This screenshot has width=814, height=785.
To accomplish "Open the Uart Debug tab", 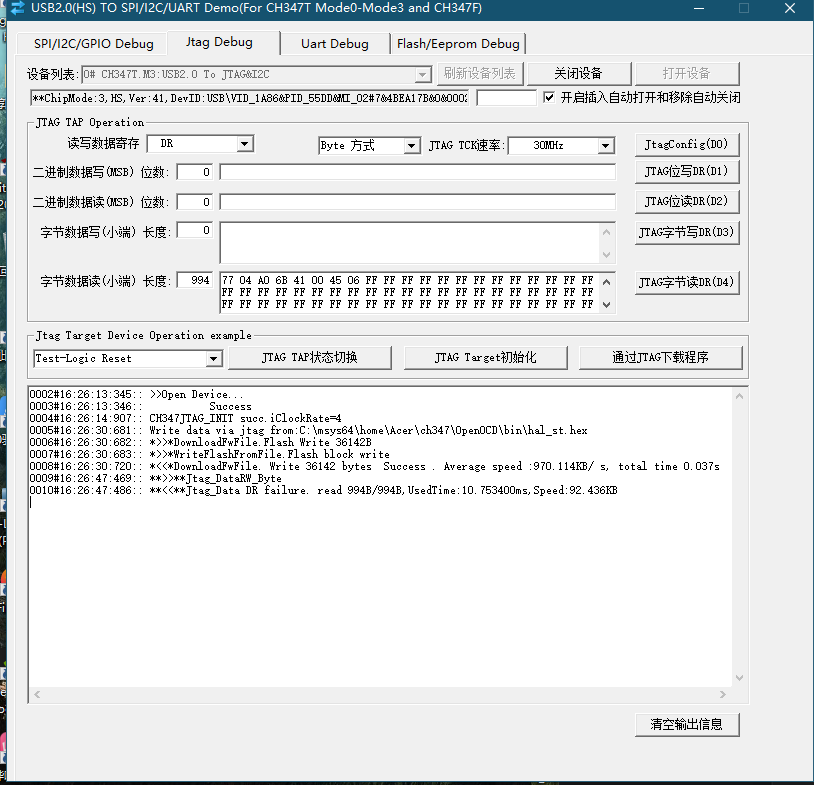I will pos(335,44).
